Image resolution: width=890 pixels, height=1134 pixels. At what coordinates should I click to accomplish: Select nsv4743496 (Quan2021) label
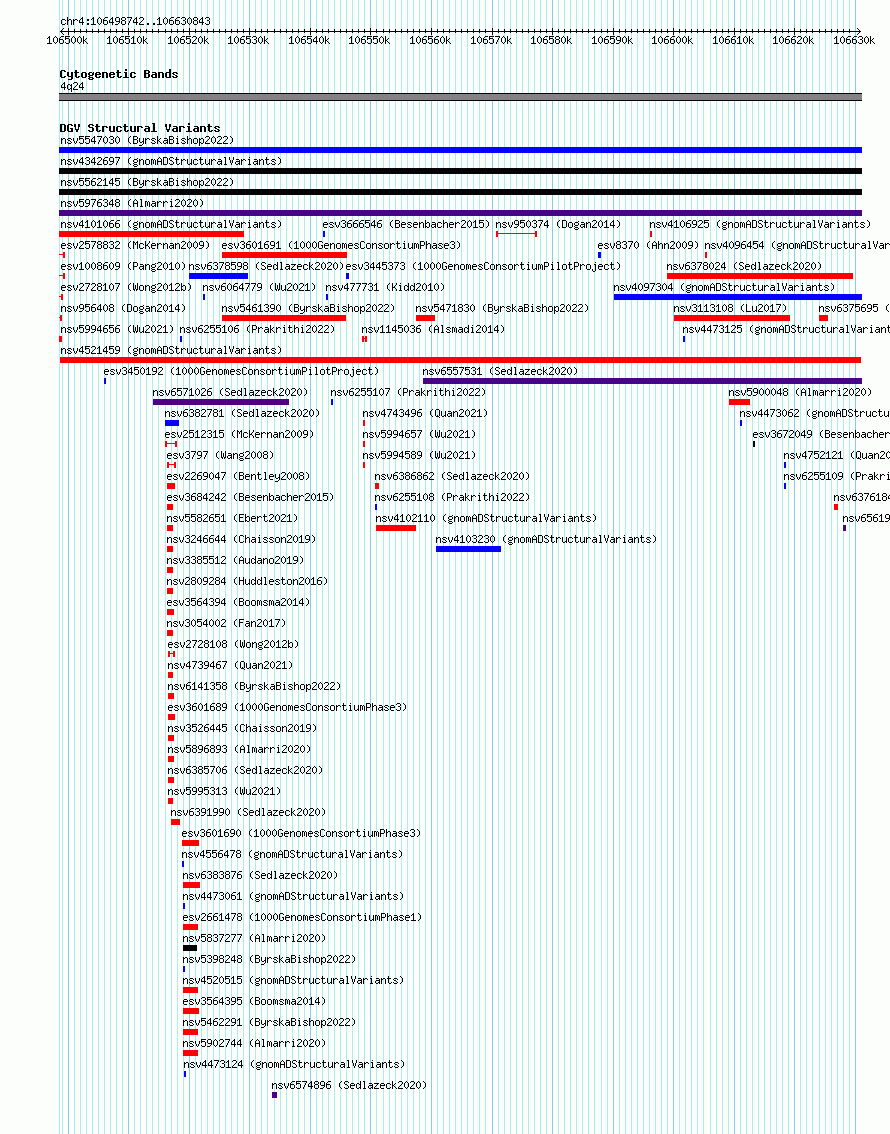coord(425,413)
